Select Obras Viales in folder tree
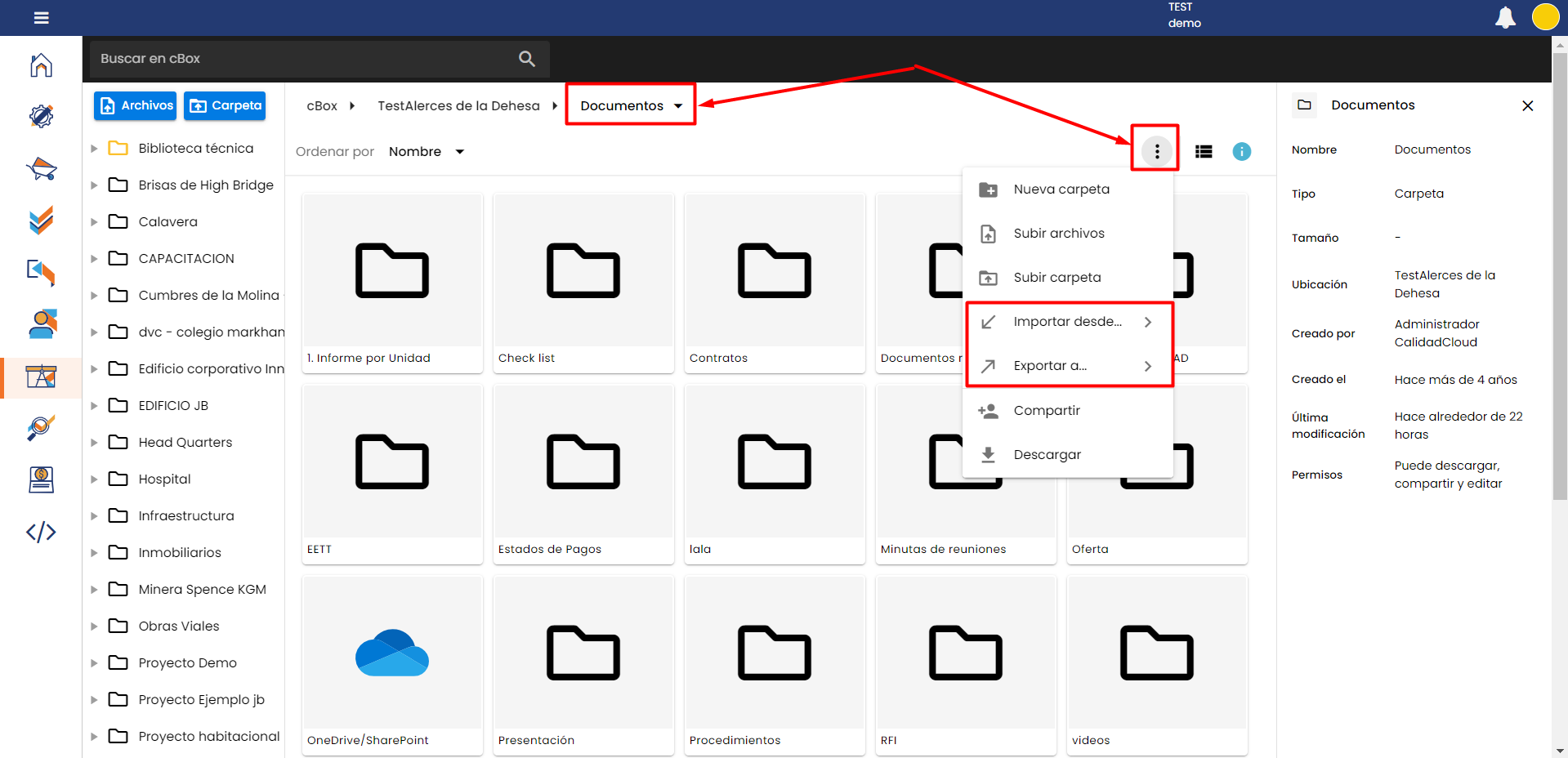Viewport: 1568px width, 758px height. tap(179, 626)
